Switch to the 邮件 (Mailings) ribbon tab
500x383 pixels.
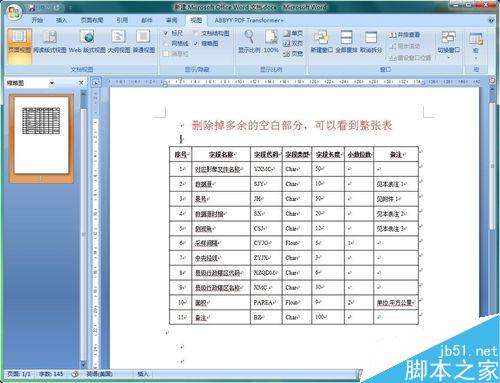147,20
